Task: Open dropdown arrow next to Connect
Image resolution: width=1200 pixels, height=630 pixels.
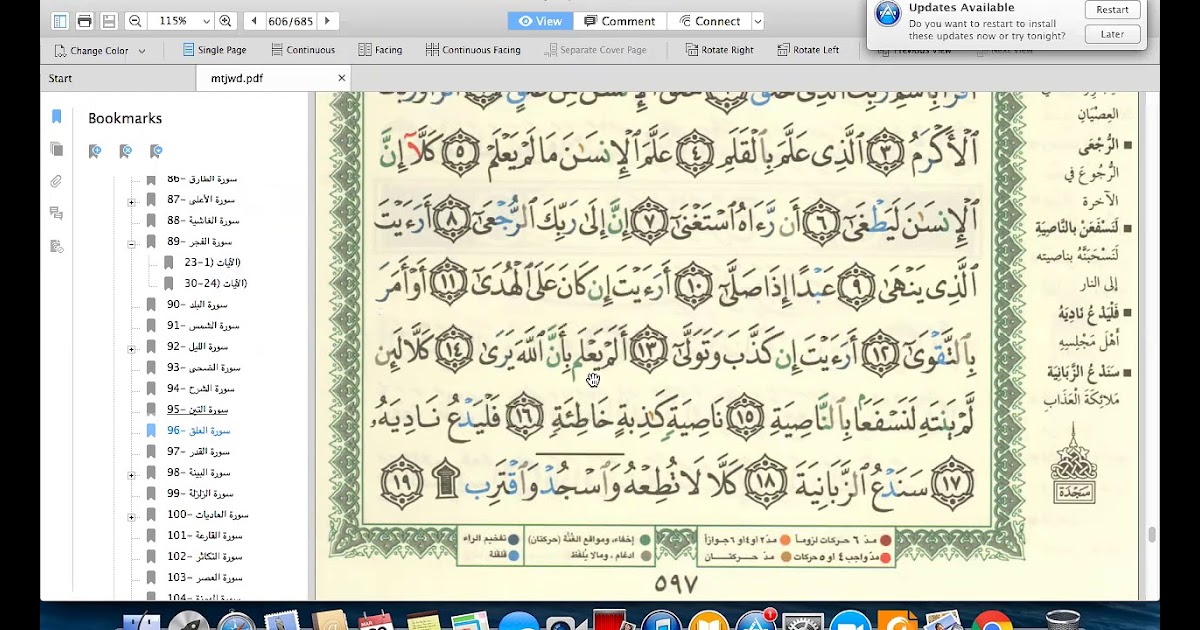Action: (757, 21)
